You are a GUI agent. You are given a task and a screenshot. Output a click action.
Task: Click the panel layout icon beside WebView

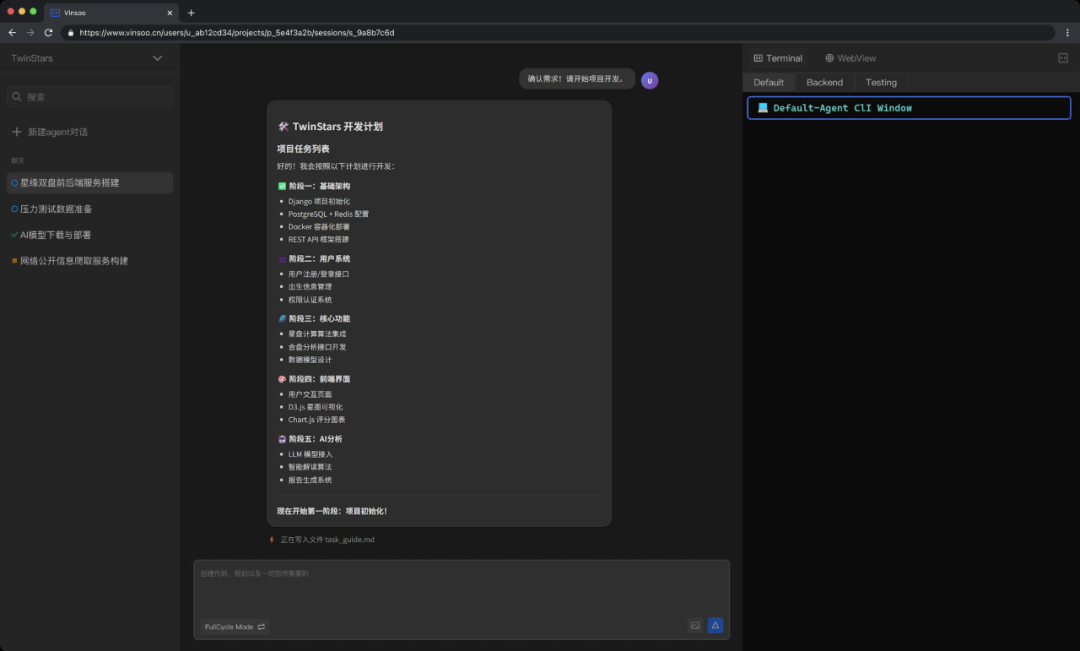[1063, 58]
